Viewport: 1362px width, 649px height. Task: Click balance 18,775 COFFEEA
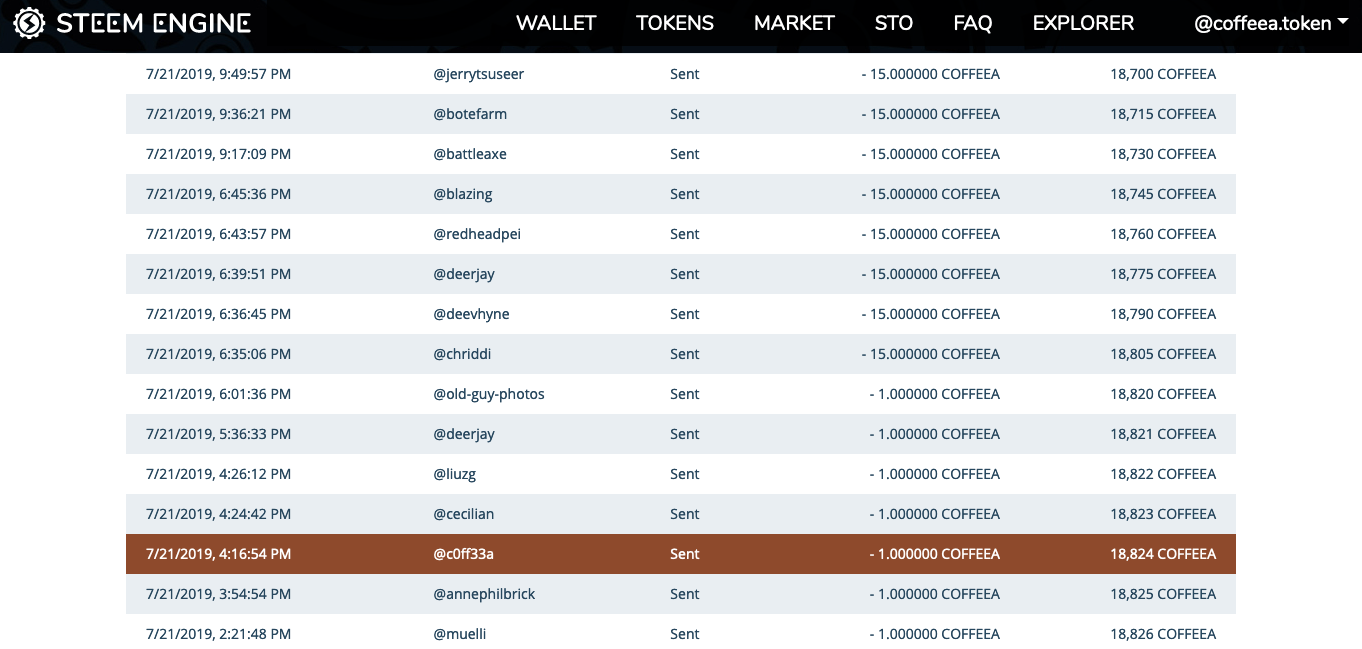pyautogui.click(x=1163, y=274)
